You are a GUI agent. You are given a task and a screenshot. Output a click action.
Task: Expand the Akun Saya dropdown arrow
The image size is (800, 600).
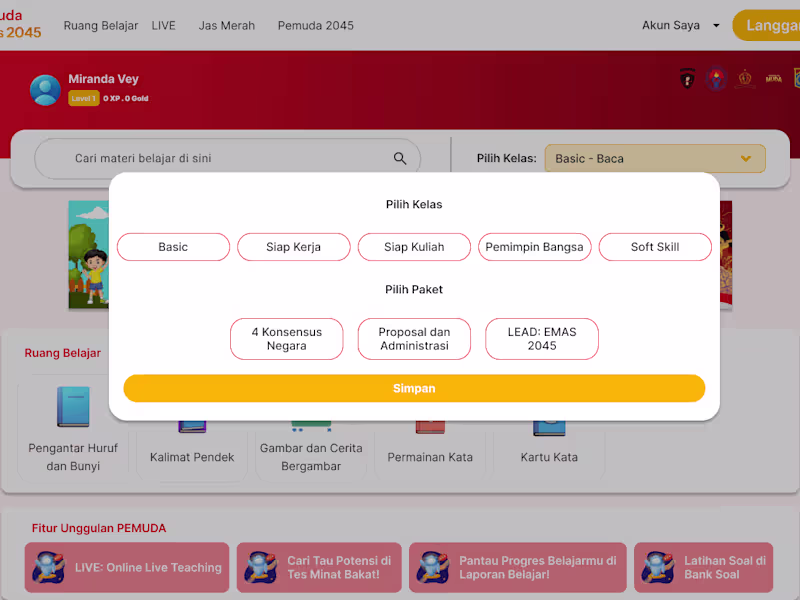[716, 26]
